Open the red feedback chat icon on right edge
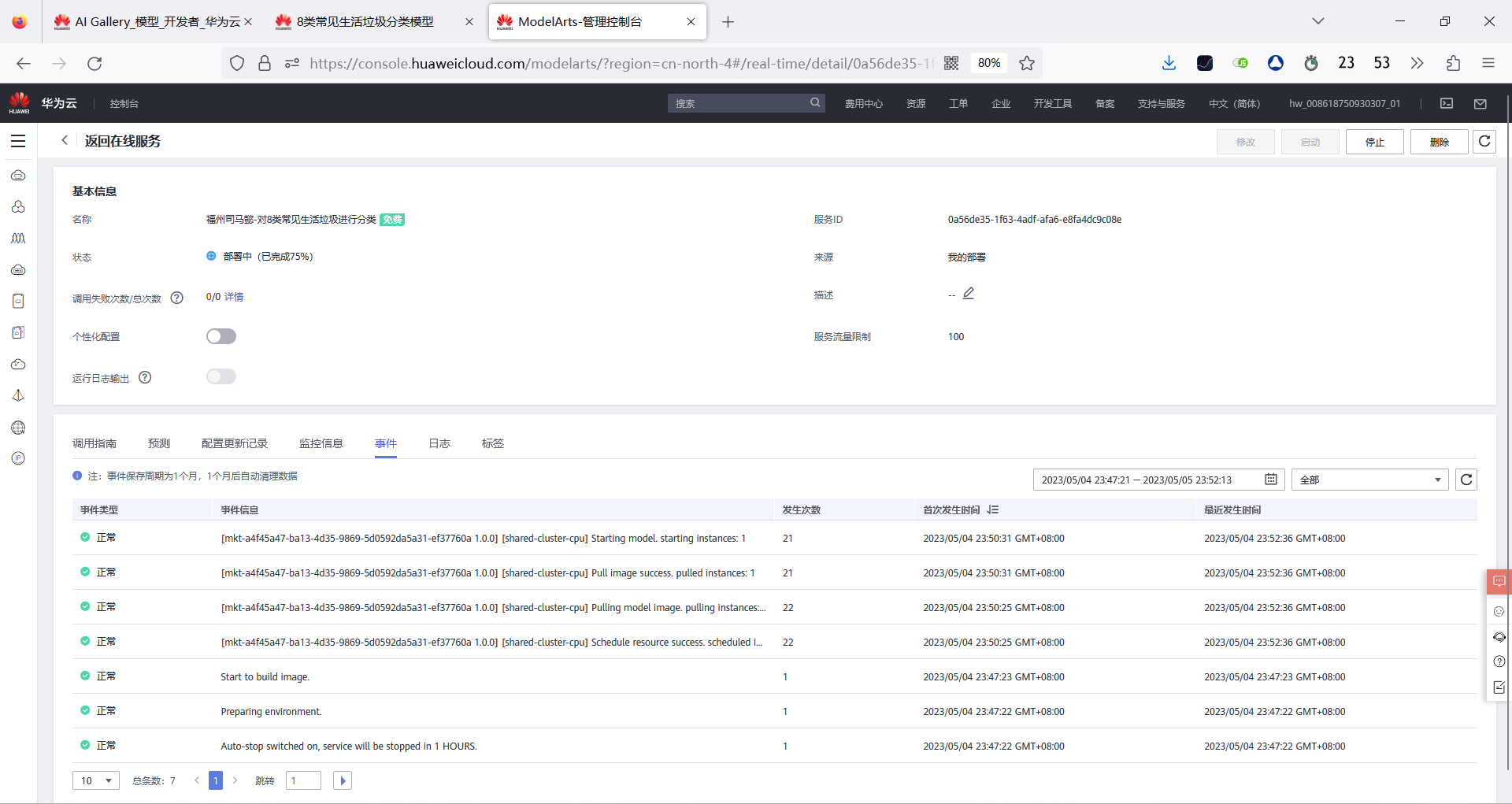Viewport: 1512px width, 804px height. click(x=1499, y=581)
